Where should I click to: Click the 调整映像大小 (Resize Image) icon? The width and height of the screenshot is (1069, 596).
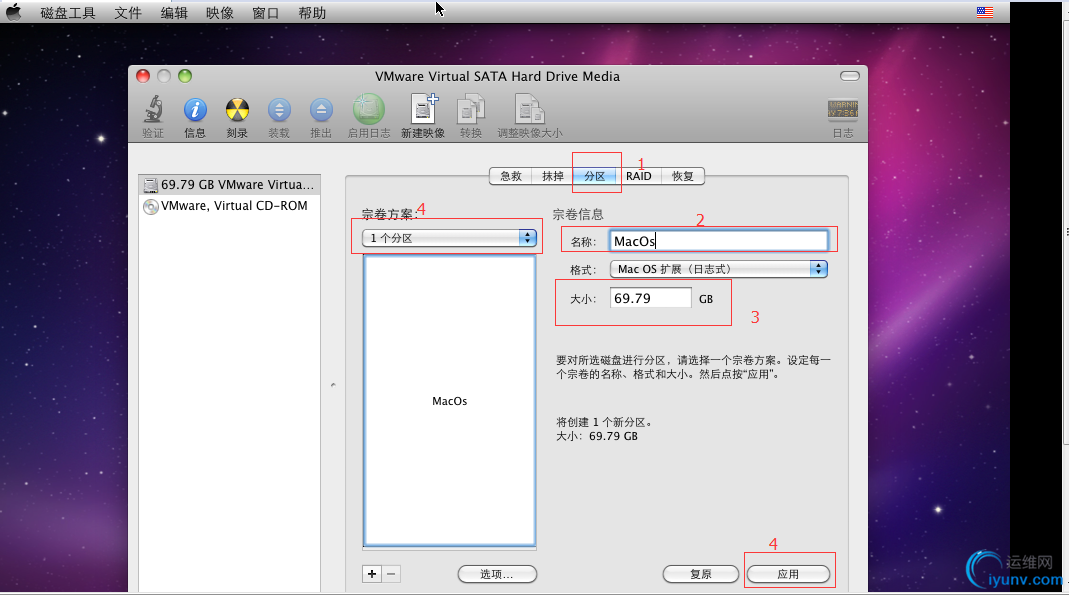529,110
